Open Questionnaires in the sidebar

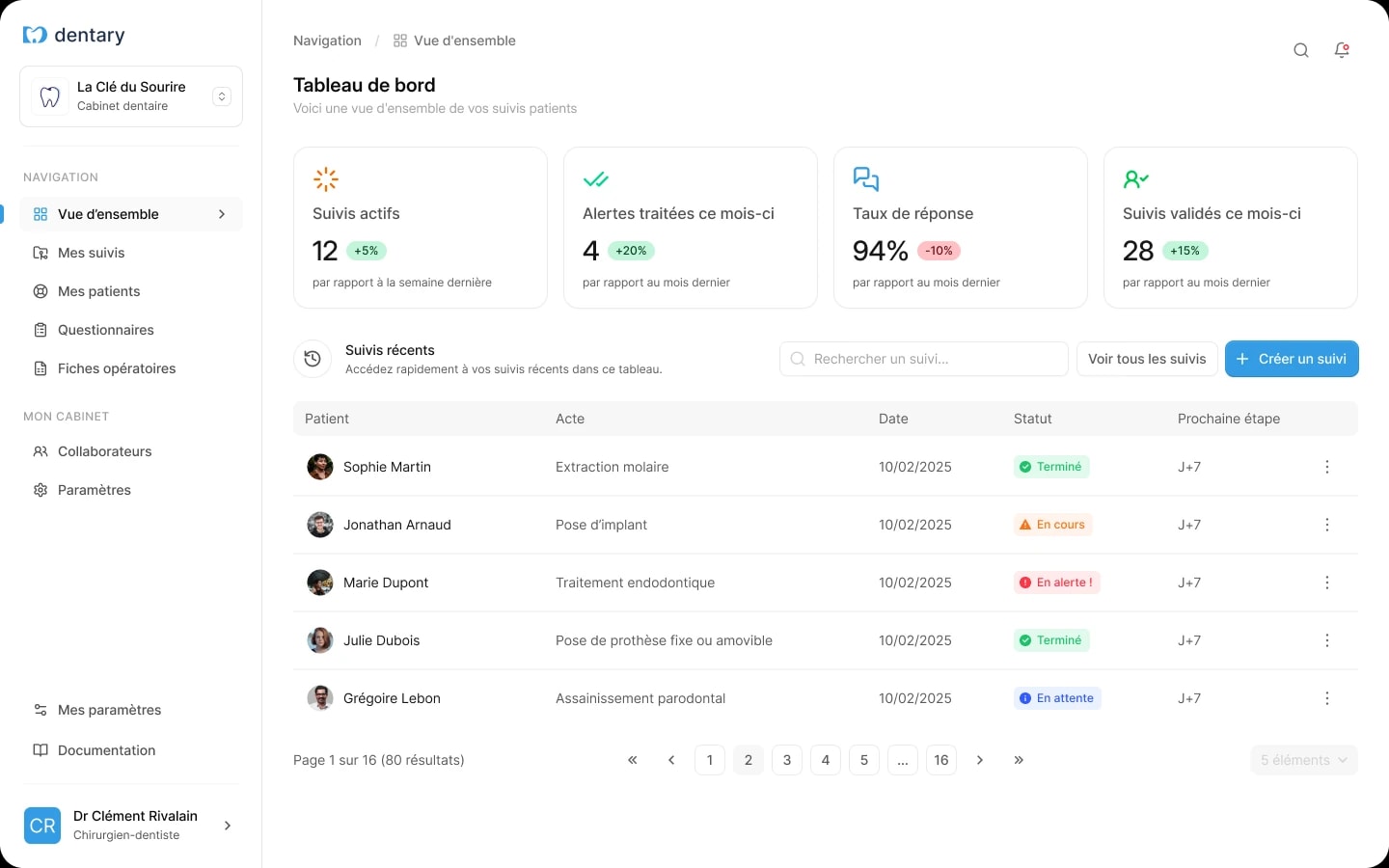pos(131,330)
